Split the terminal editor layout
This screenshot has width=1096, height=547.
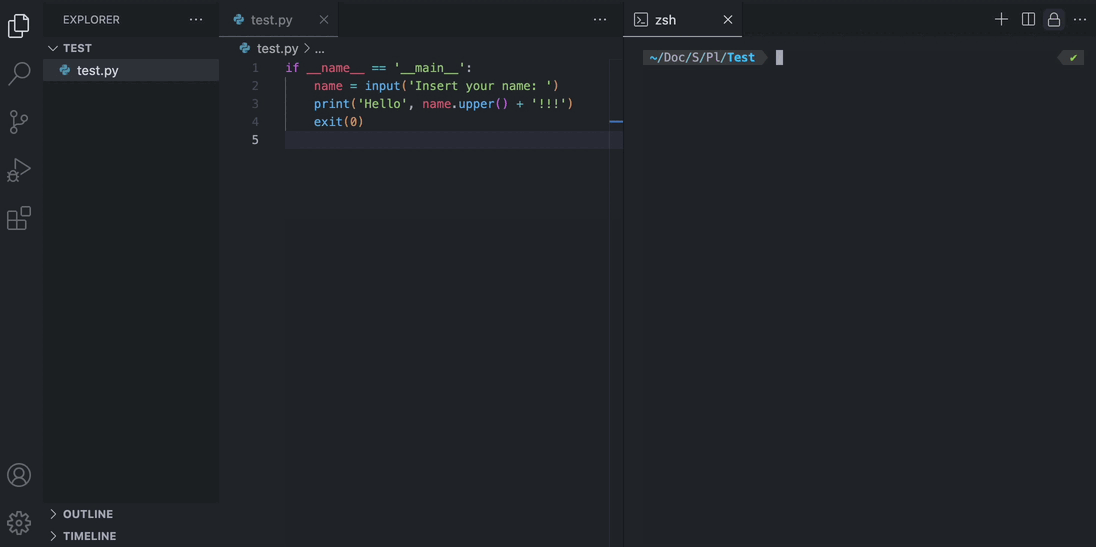click(1028, 20)
